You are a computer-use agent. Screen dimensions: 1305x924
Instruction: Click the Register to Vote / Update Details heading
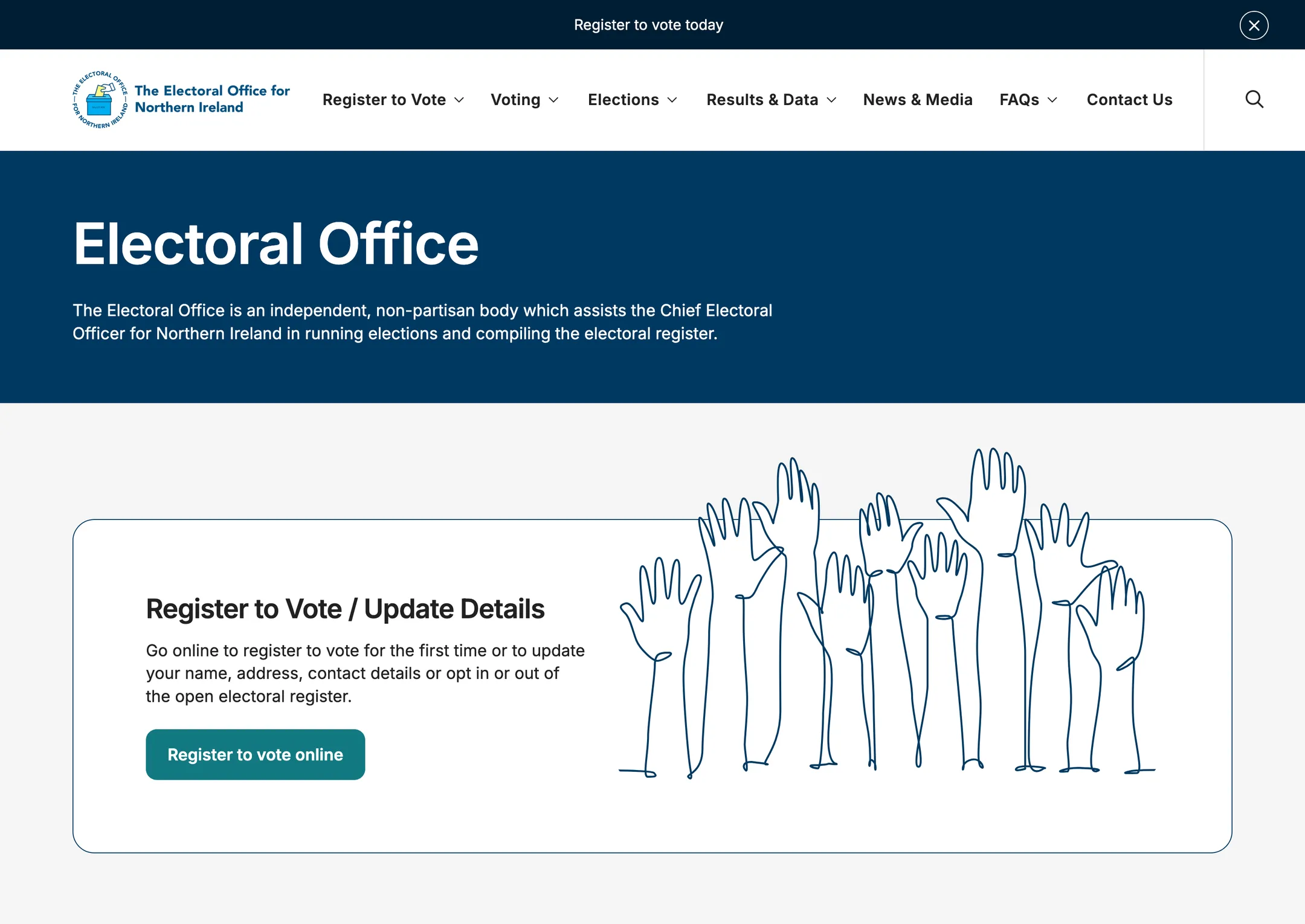click(345, 609)
